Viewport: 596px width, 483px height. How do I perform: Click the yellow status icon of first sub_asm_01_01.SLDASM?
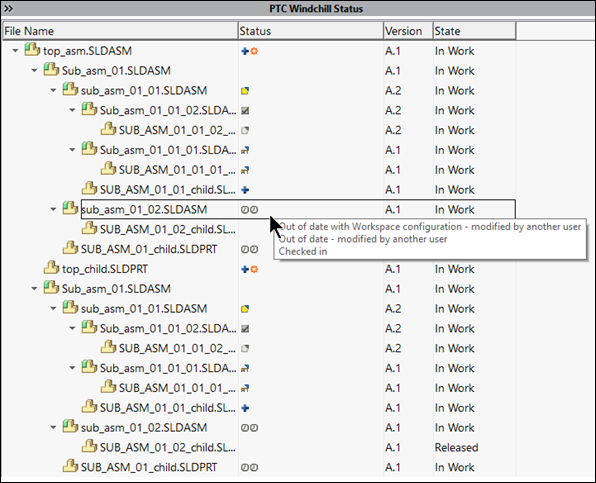click(245, 90)
